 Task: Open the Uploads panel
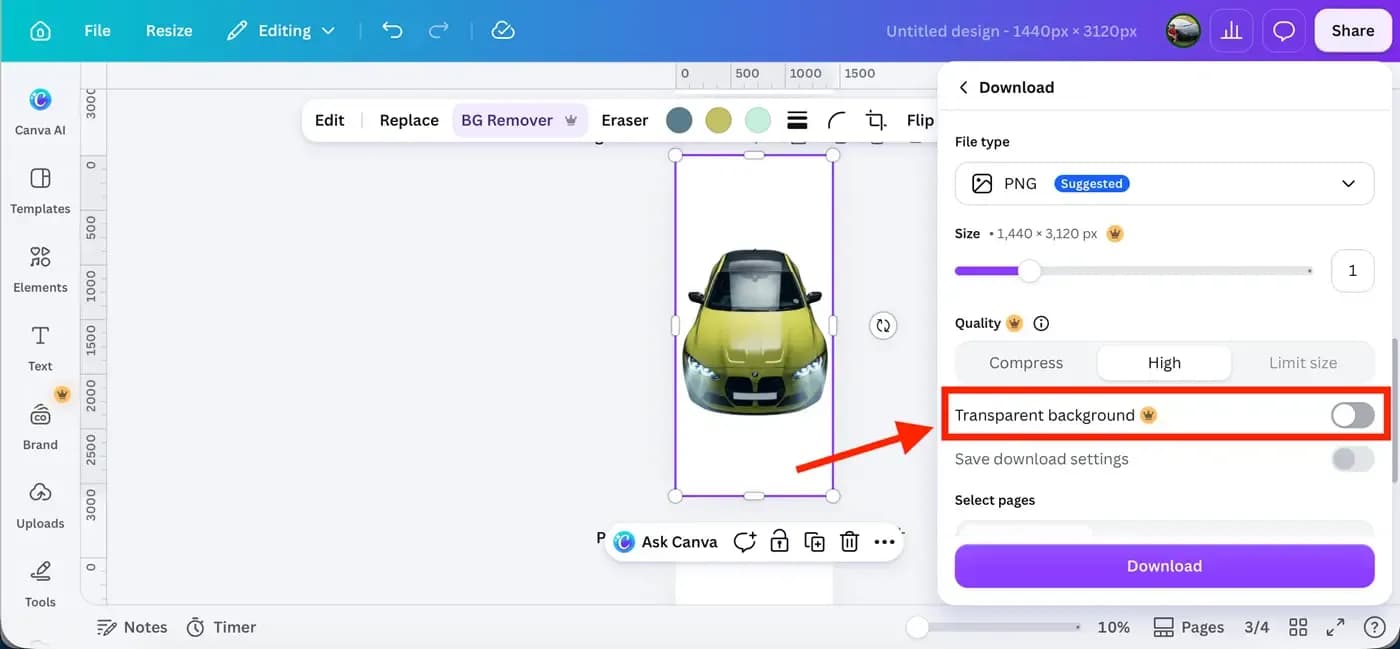(40, 505)
